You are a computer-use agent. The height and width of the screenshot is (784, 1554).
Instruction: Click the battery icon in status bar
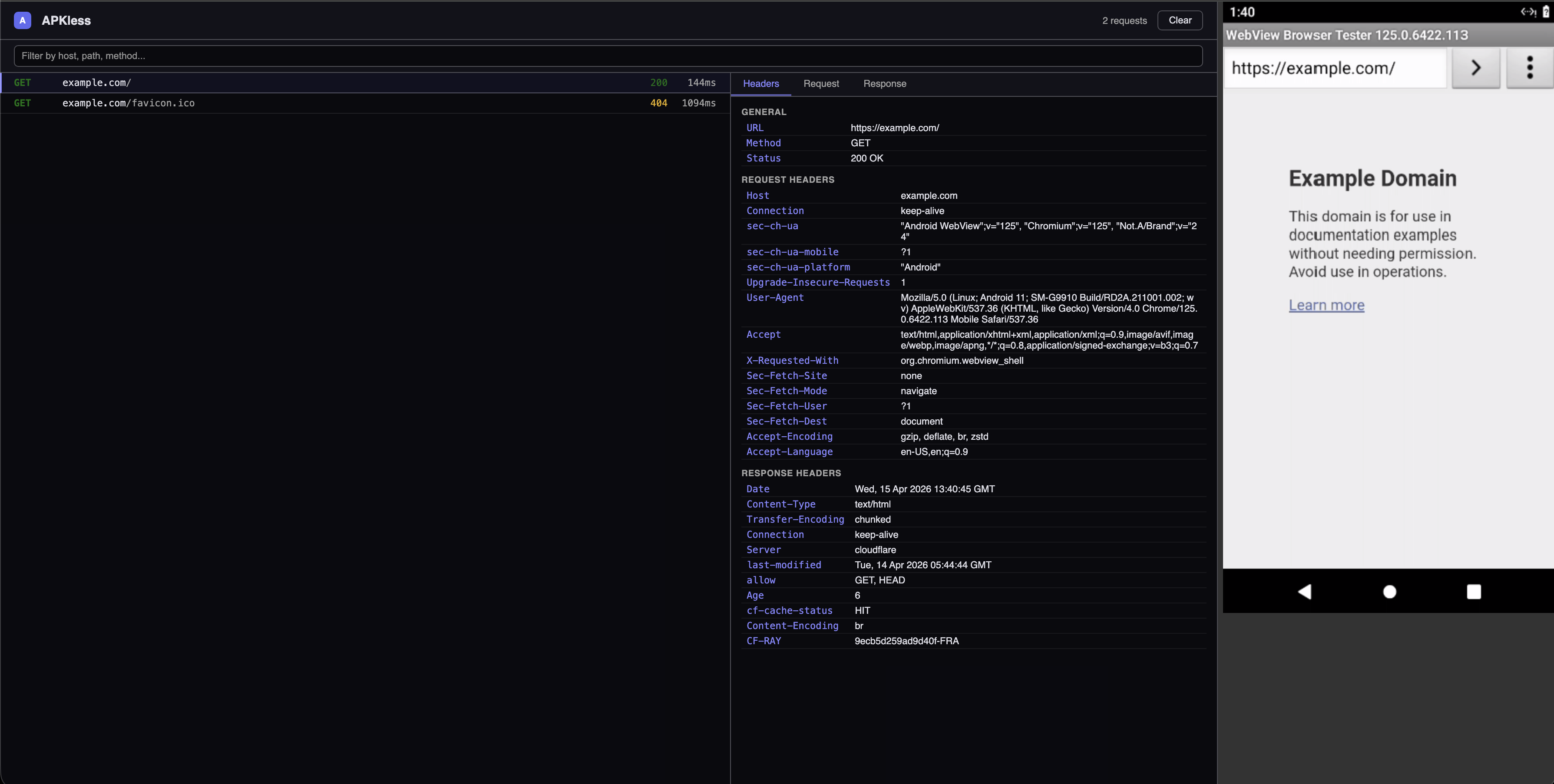click(1546, 12)
